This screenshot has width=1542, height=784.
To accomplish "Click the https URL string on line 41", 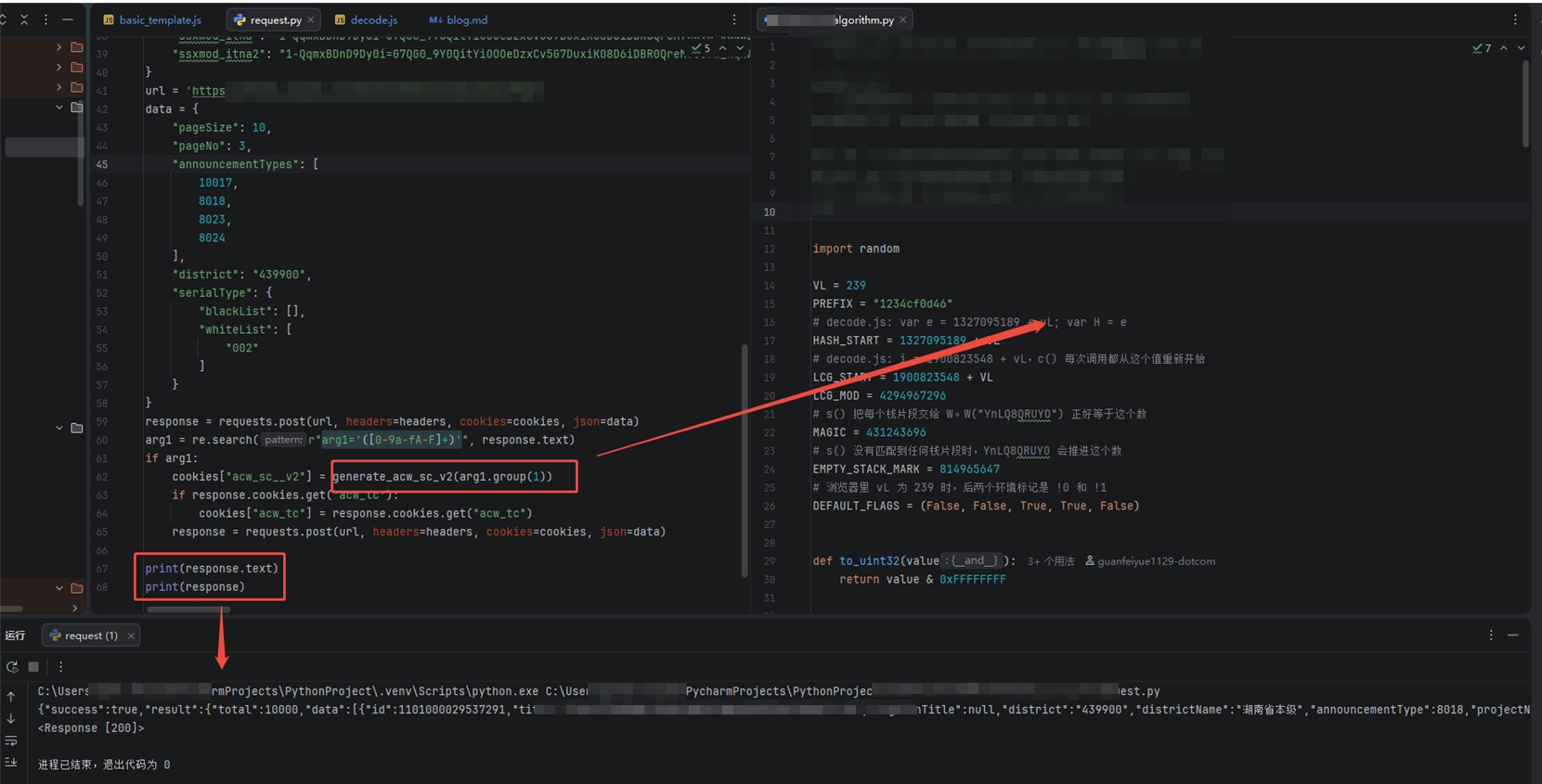I will pos(208,91).
